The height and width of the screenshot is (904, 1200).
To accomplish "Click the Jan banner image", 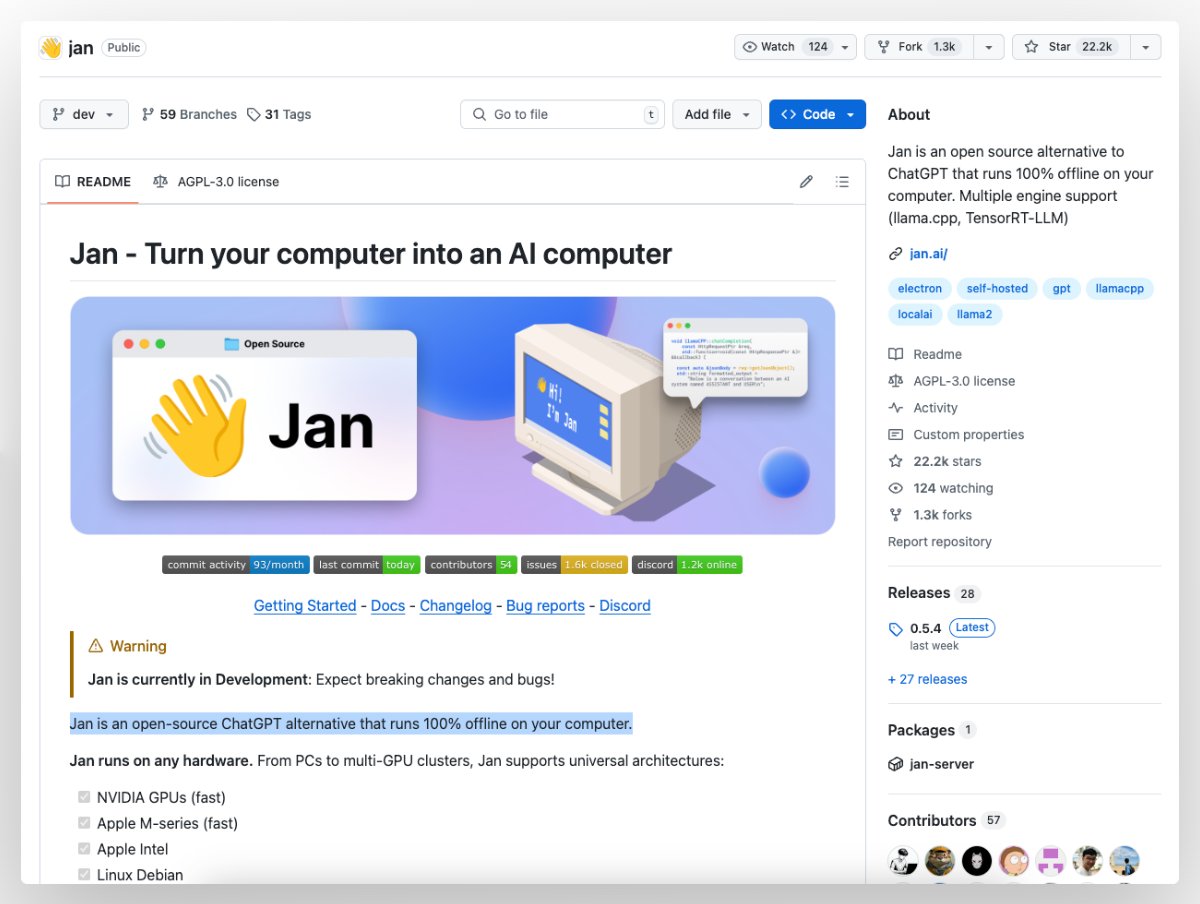I will pyautogui.click(x=452, y=415).
